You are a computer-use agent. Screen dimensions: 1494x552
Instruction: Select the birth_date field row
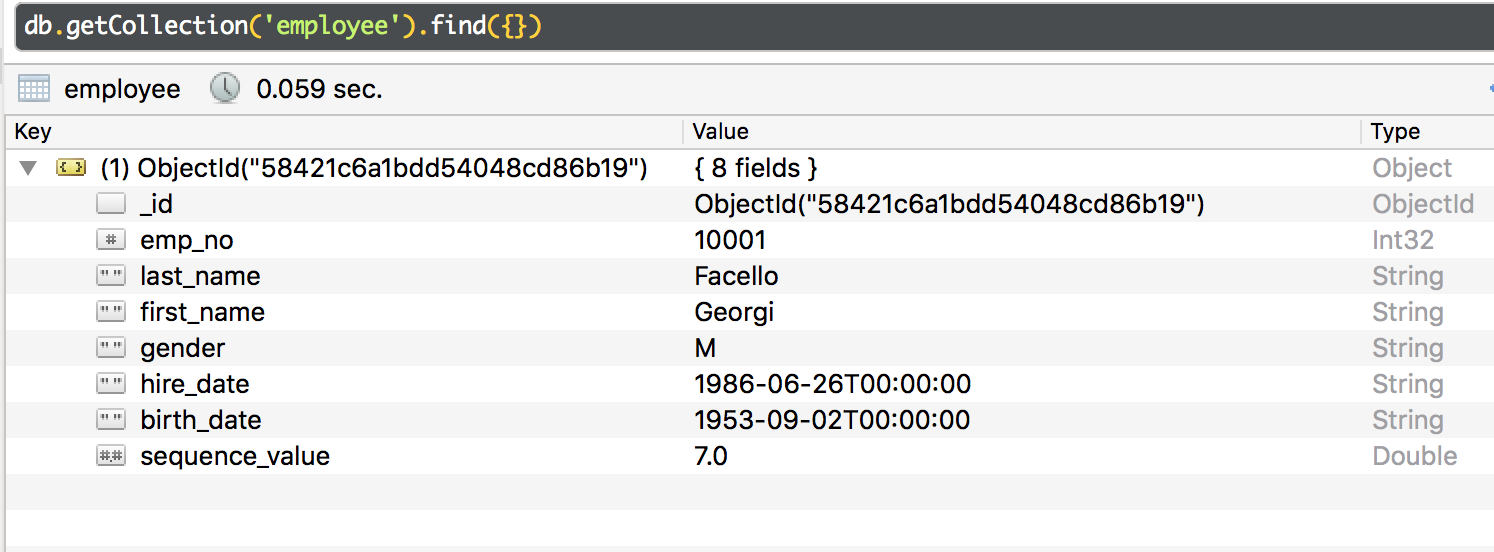pos(200,420)
